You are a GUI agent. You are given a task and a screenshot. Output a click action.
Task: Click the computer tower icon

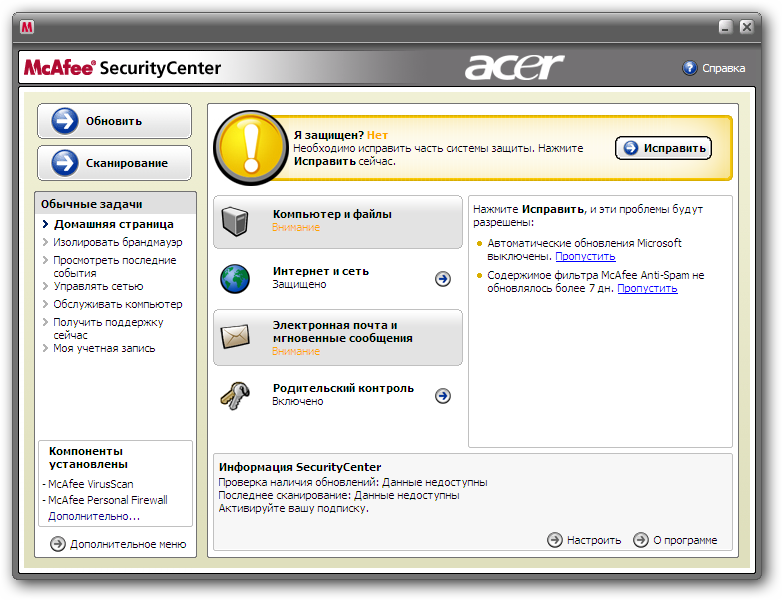tap(235, 221)
